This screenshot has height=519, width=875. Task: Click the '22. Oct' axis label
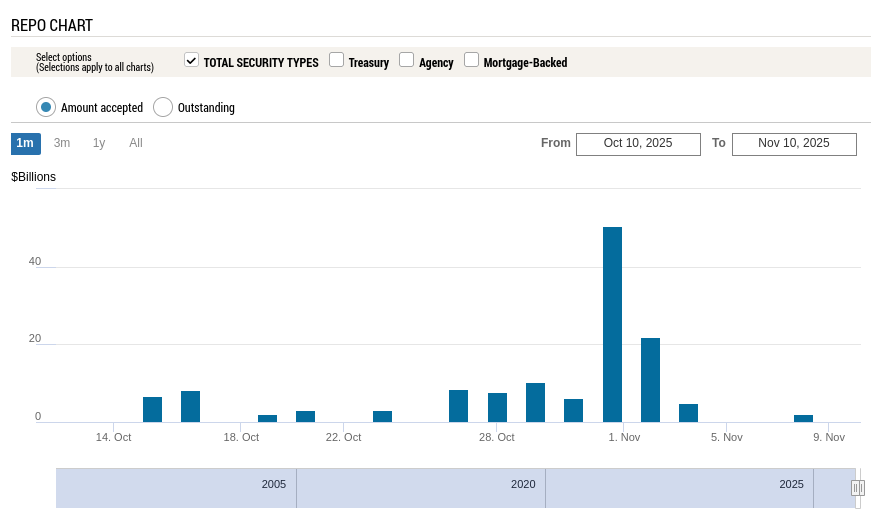[343, 438]
